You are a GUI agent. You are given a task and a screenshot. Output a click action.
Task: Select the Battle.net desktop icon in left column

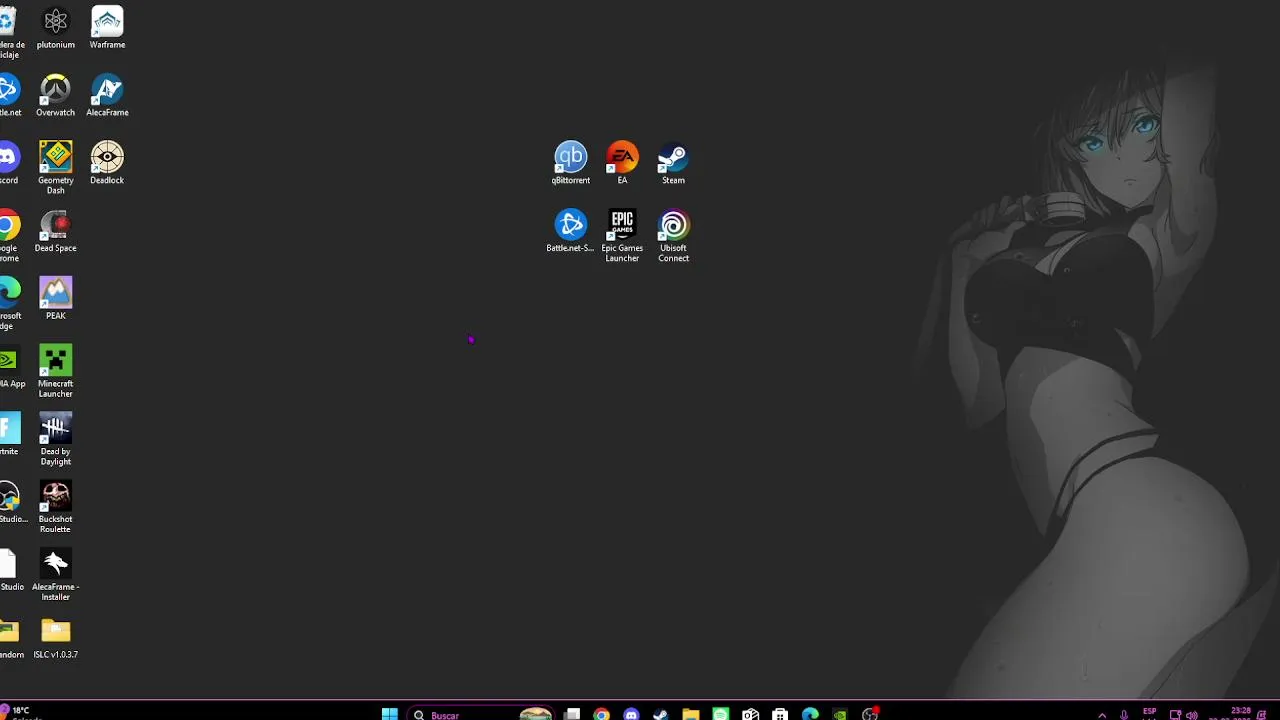coord(8,95)
